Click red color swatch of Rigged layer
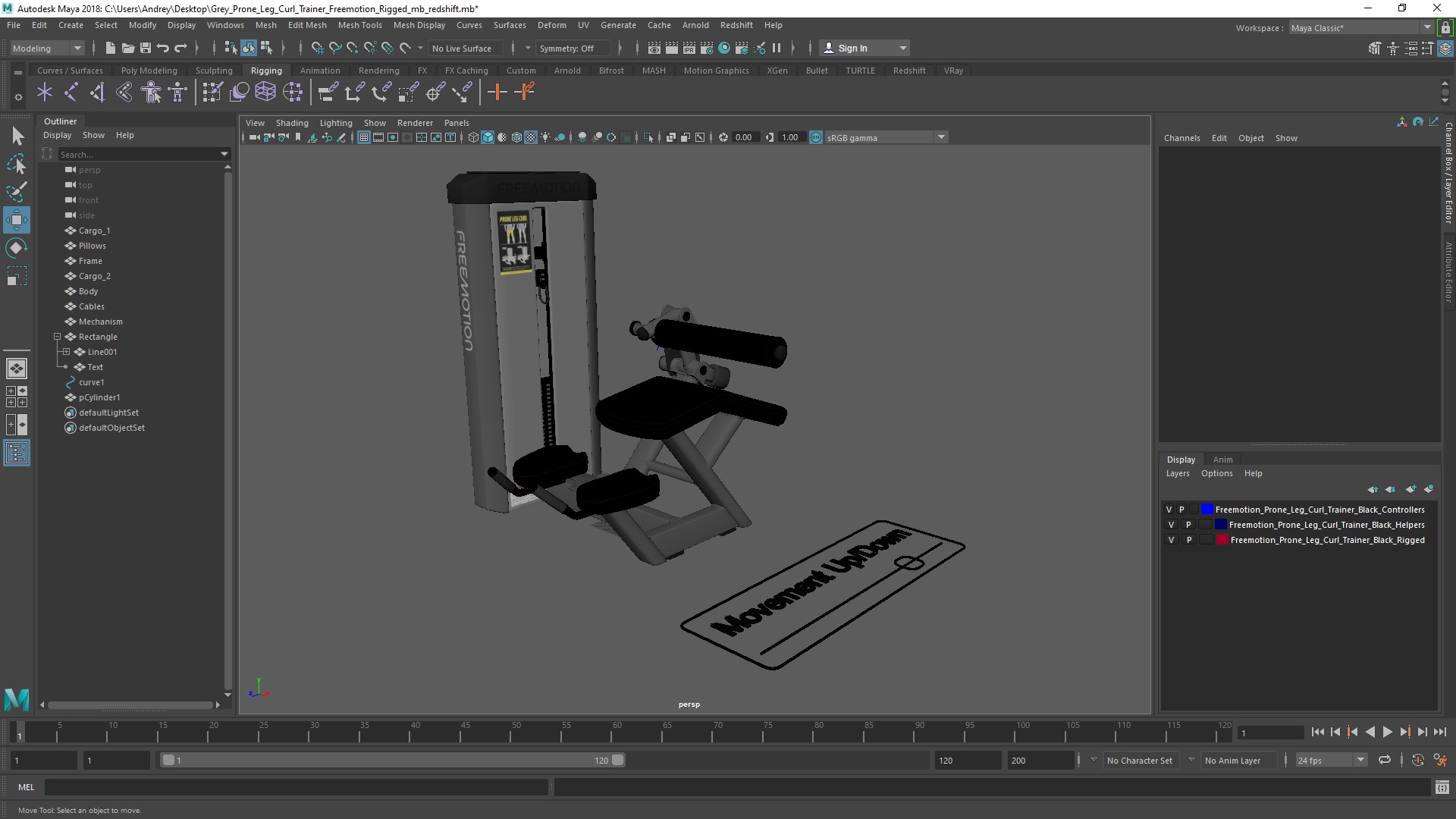This screenshot has width=1456, height=819. 1222,540
